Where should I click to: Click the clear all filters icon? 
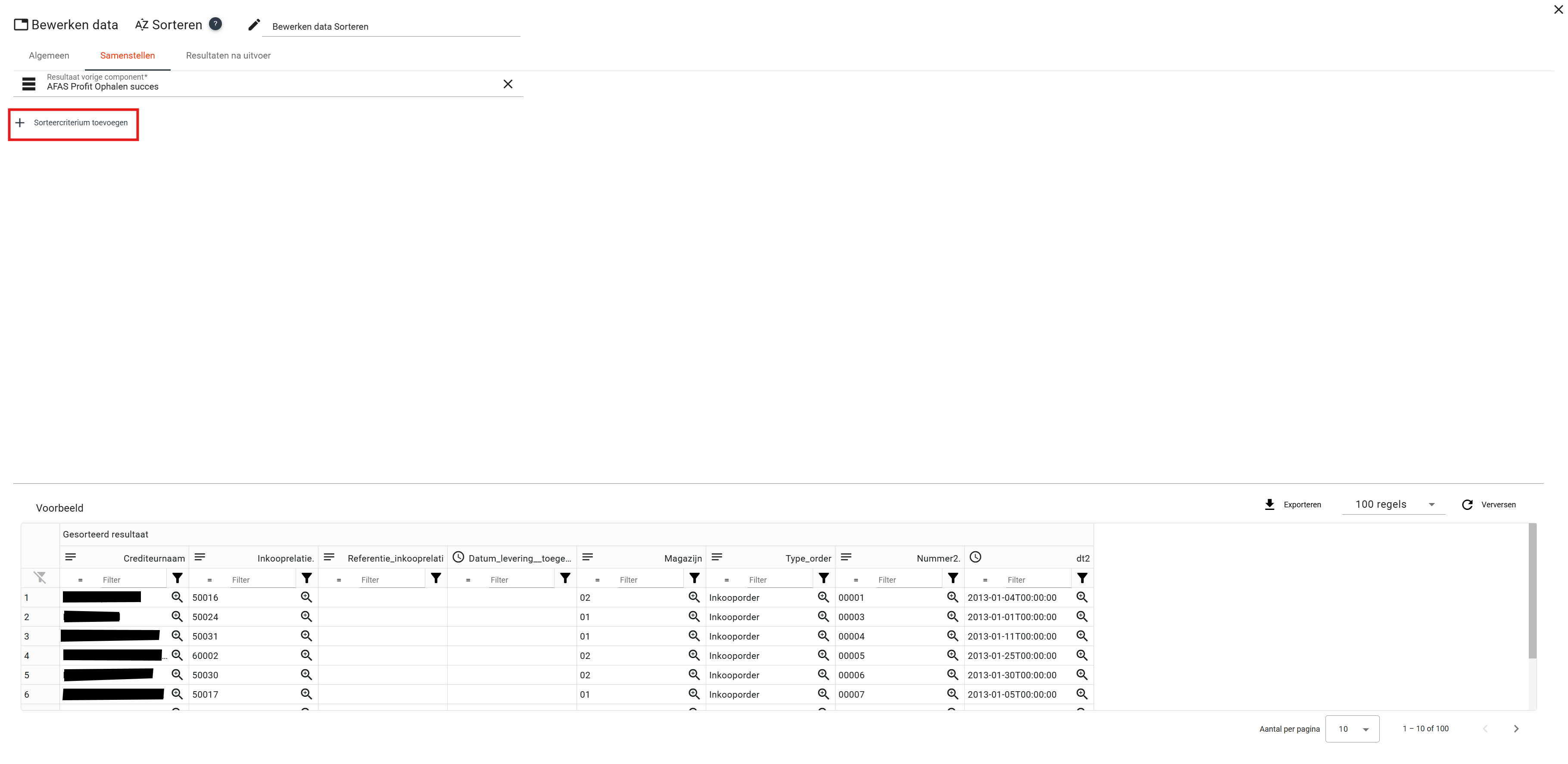click(x=40, y=577)
